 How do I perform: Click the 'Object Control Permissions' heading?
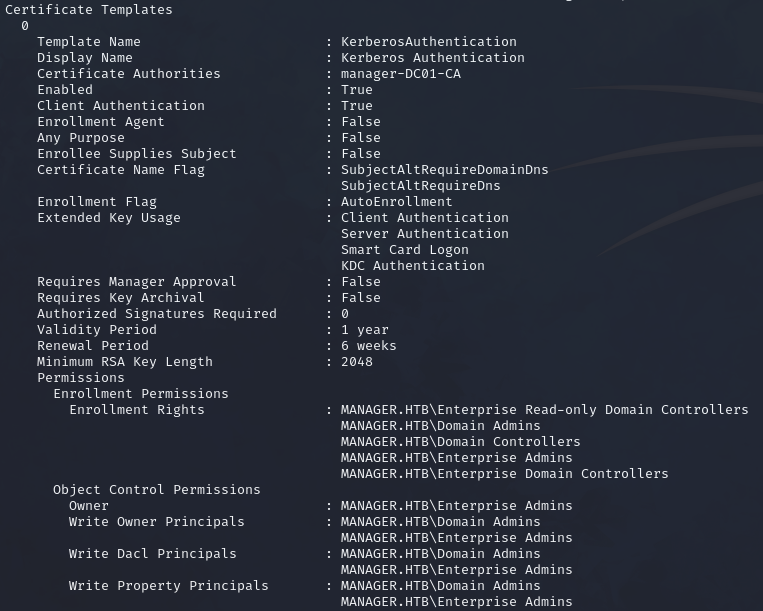click(157, 490)
